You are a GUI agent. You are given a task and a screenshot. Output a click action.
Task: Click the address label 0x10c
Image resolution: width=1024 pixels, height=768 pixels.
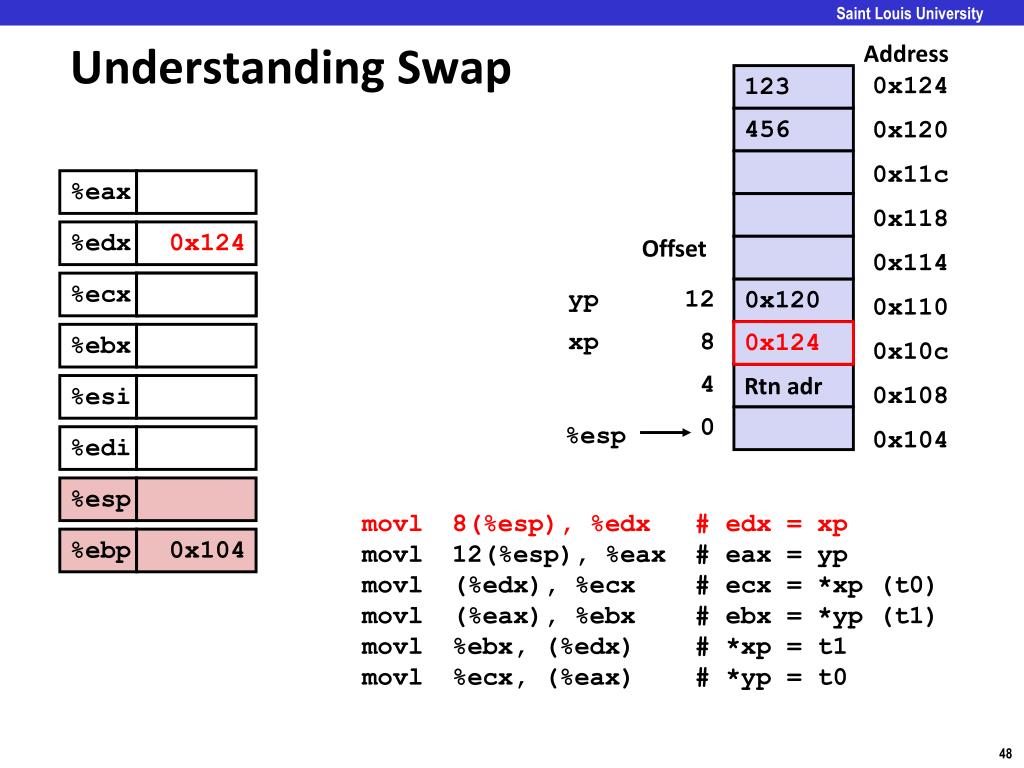[910, 351]
